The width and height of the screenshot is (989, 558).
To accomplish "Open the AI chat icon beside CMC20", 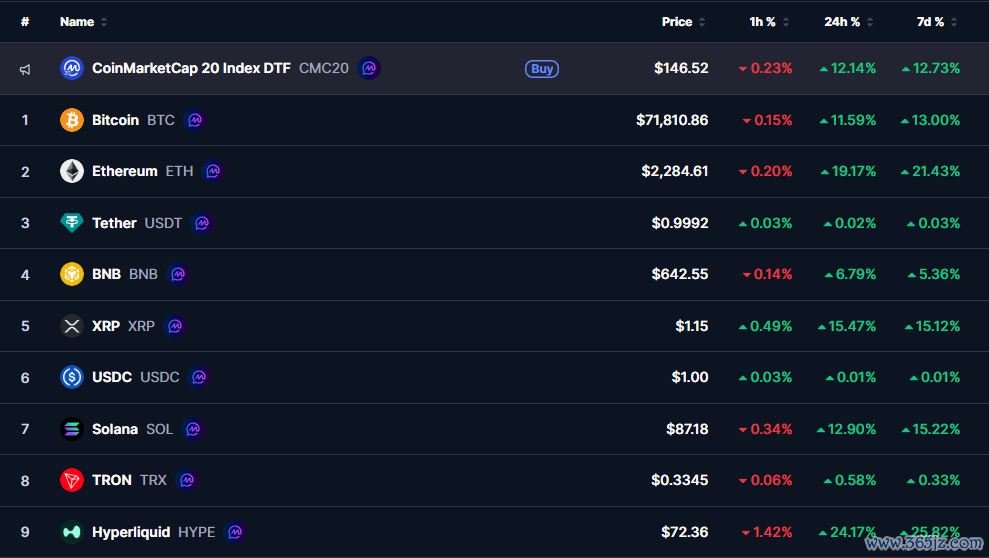I will click(x=369, y=68).
